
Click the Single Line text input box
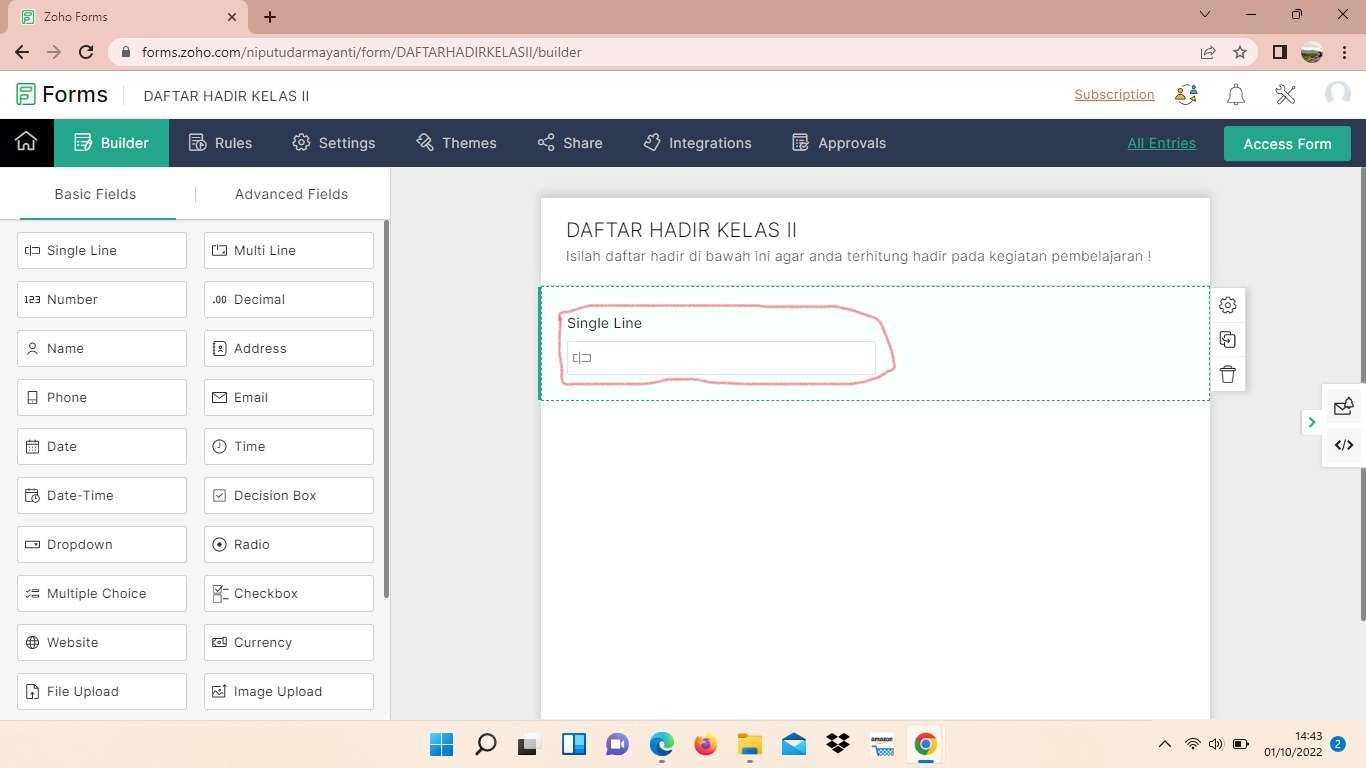[721, 358]
